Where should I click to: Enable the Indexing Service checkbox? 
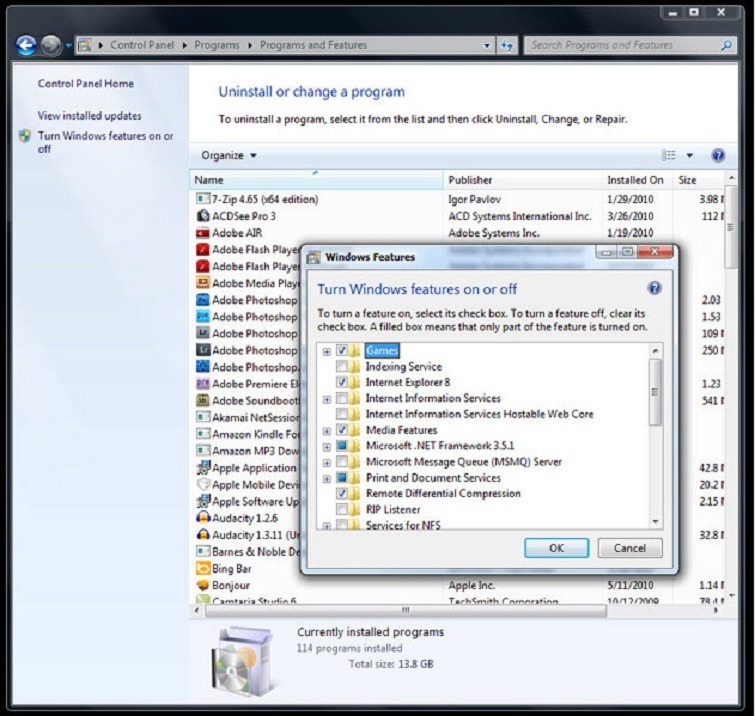tap(342, 367)
